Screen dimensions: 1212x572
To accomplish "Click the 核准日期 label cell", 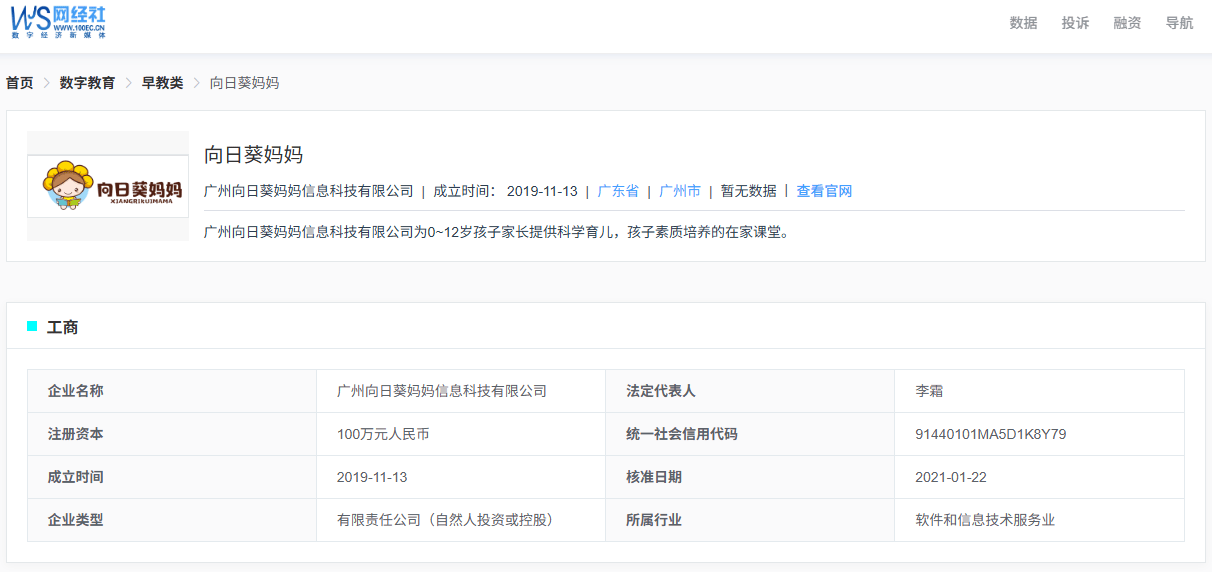I will pos(750,477).
